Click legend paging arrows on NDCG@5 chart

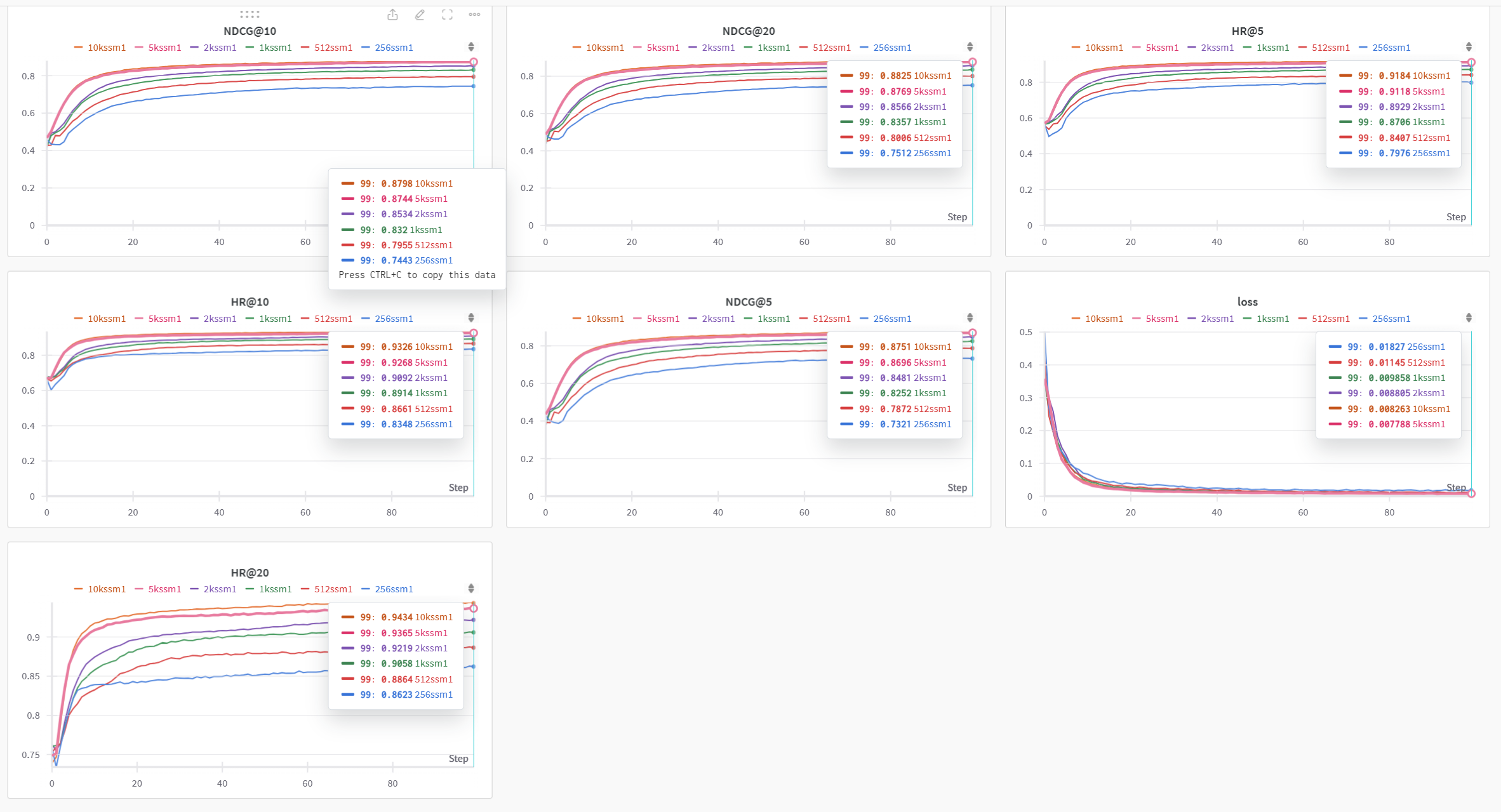point(970,318)
